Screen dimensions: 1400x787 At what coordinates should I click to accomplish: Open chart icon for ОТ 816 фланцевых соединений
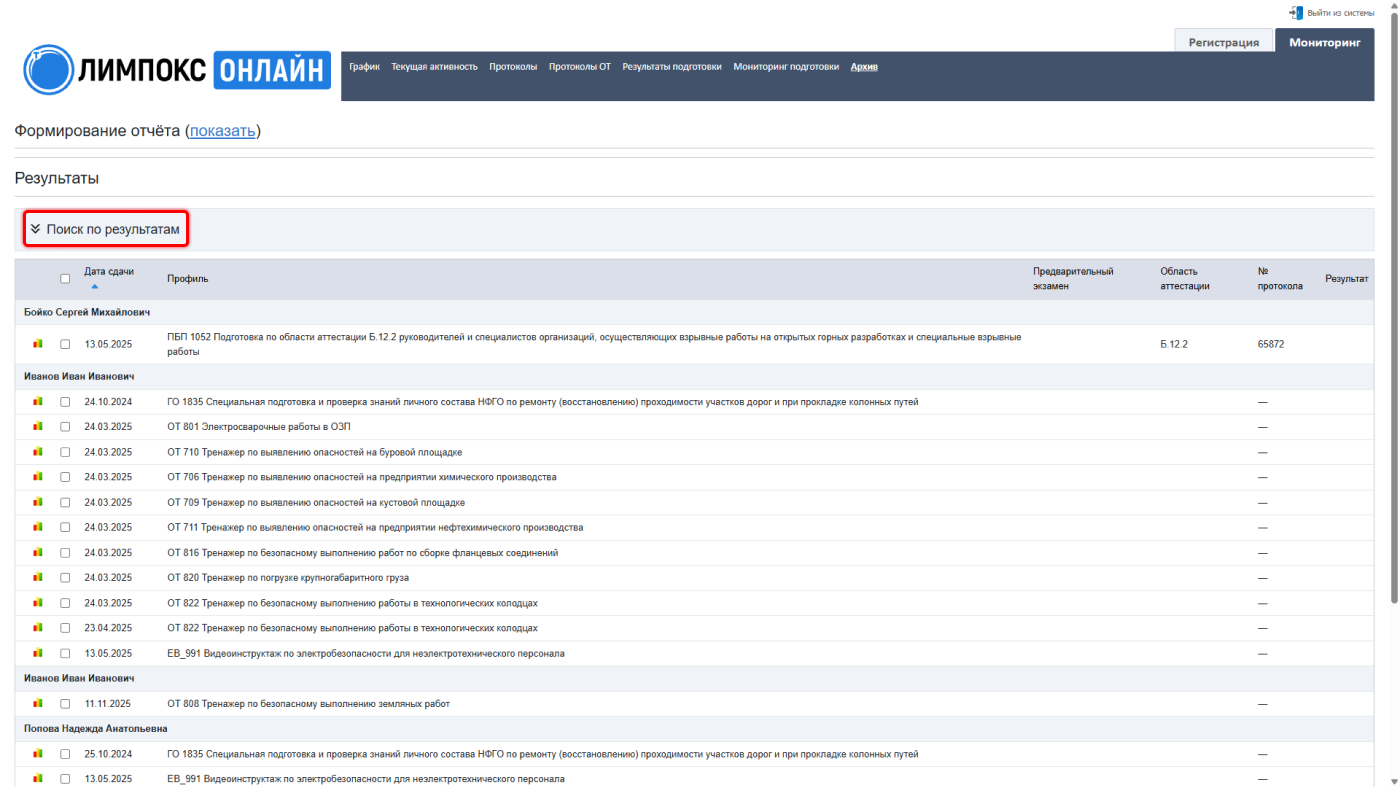pyautogui.click(x=38, y=552)
